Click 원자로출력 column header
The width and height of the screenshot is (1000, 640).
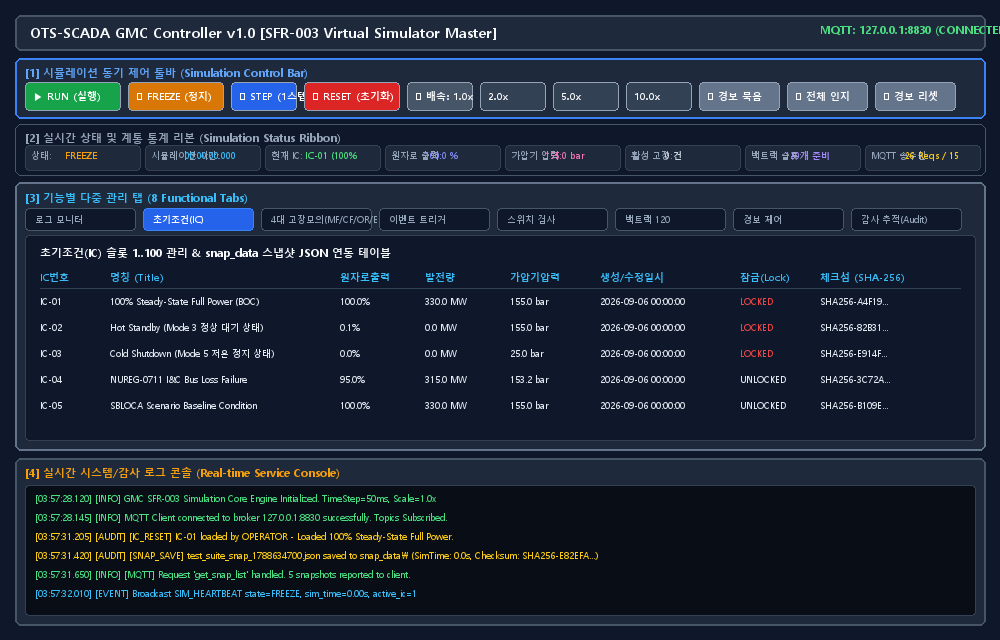tap(365, 277)
